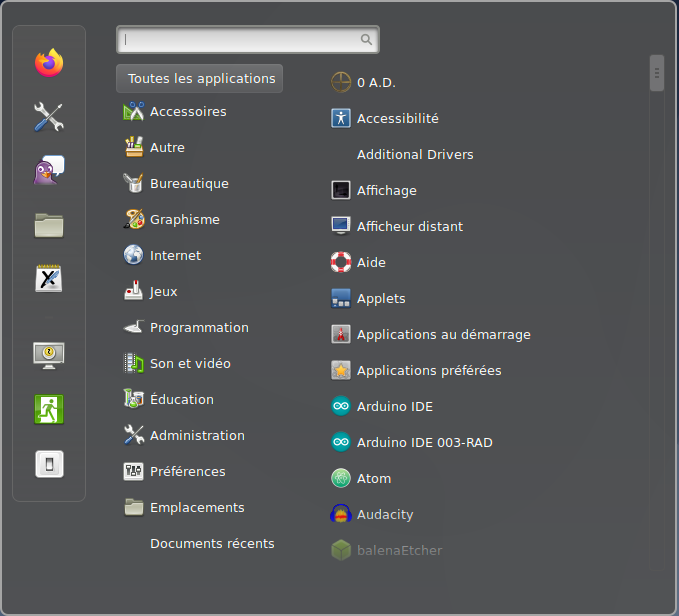The width and height of the screenshot is (679, 616).
Task: Open the Internet category label
Action: [175, 255]
